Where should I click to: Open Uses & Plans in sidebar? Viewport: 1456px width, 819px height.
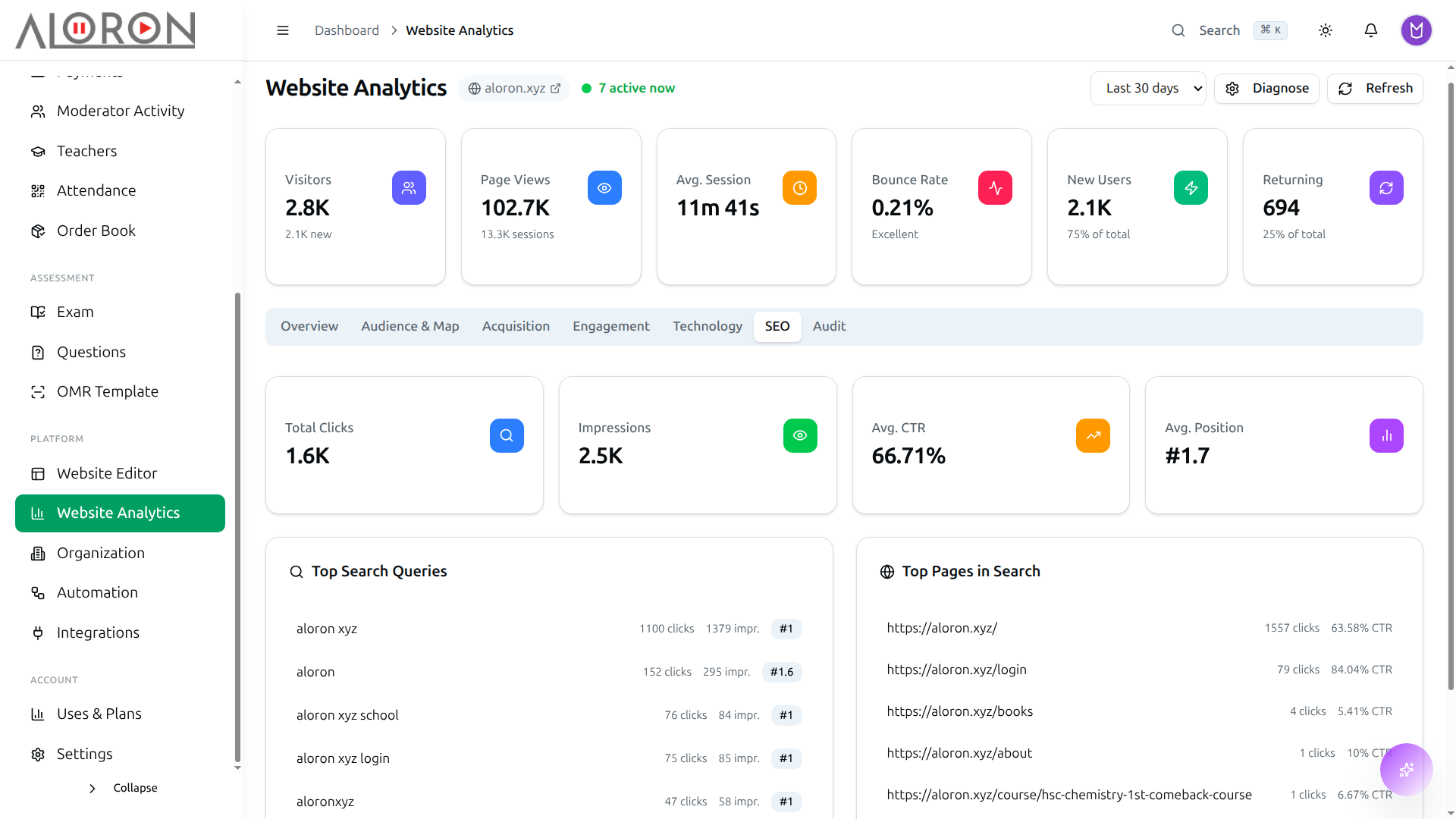click(120, 714)
